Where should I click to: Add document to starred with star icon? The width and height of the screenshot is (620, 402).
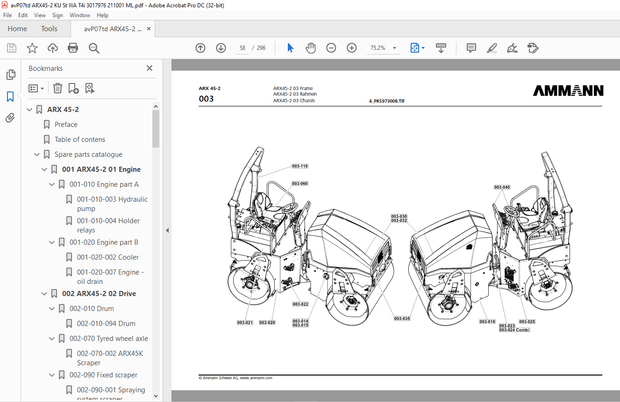(x=32, y=48)
